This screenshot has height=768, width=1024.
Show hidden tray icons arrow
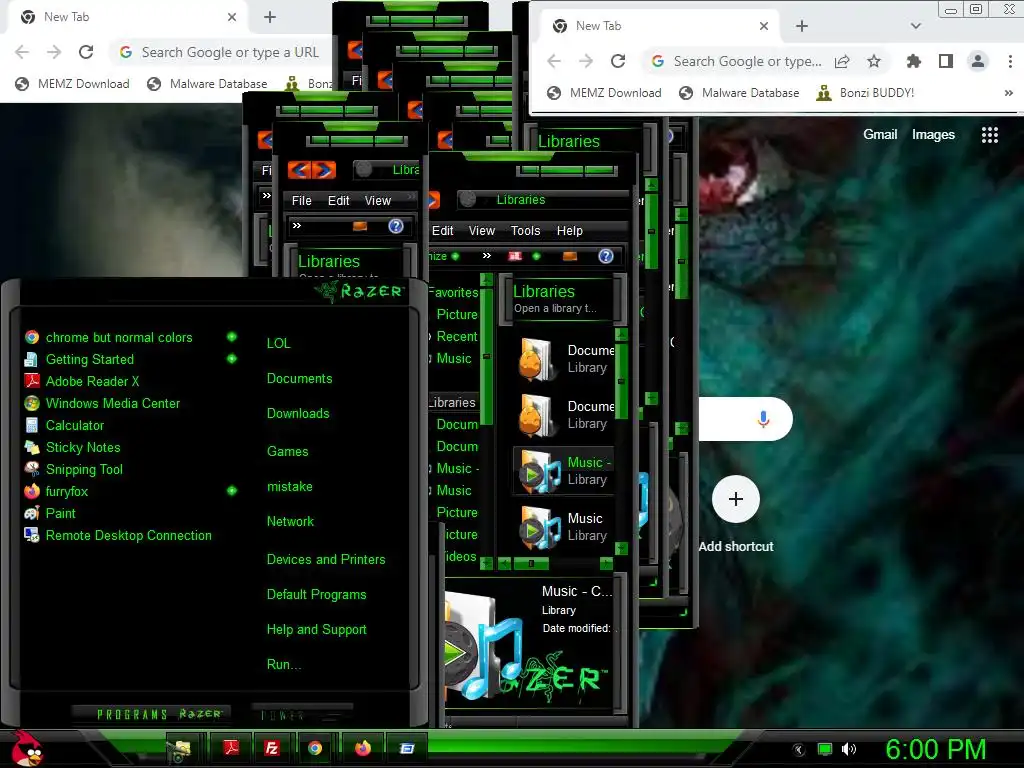pos(799,750)
